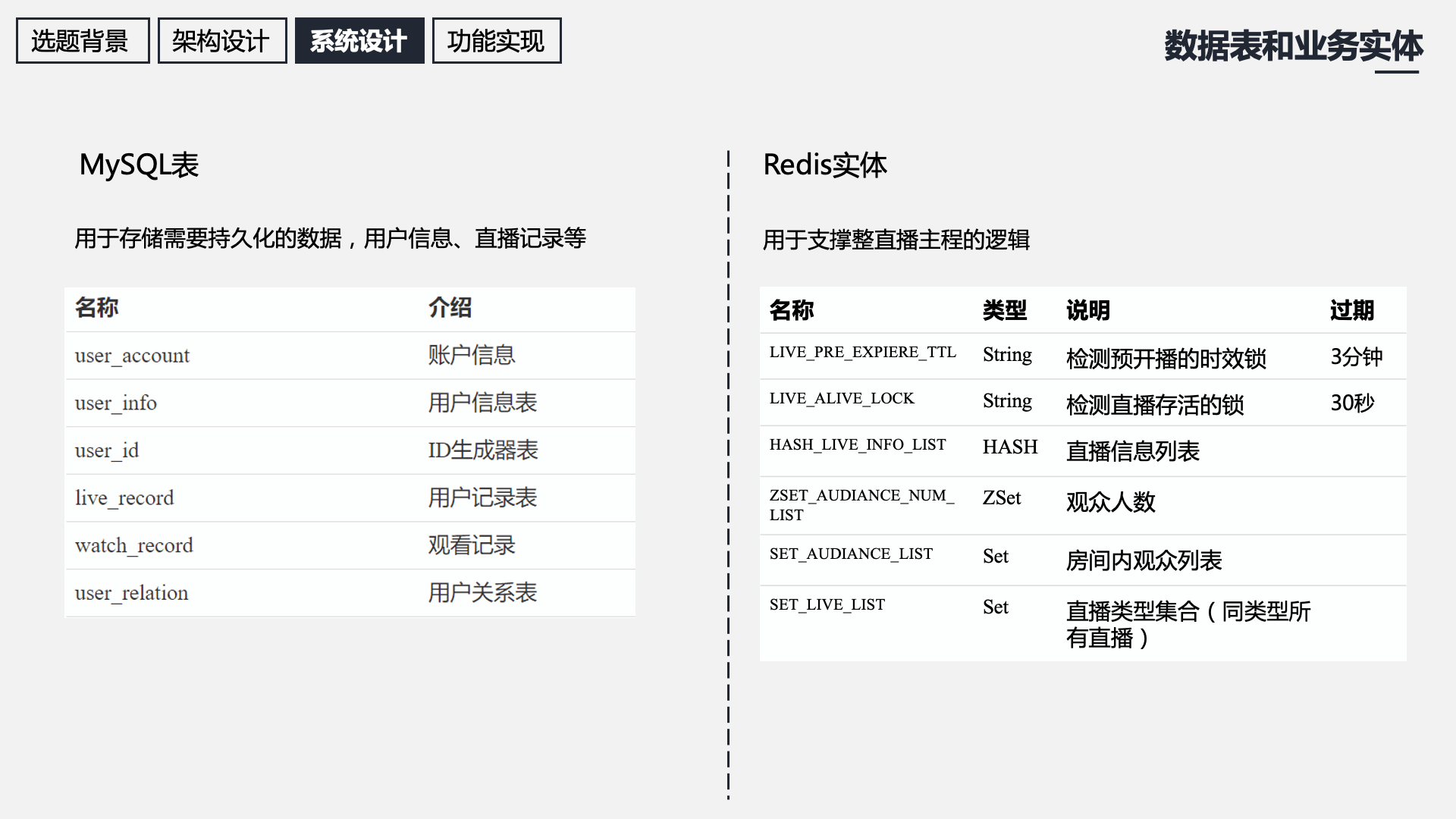Click the MySQL表 heading

139,165
